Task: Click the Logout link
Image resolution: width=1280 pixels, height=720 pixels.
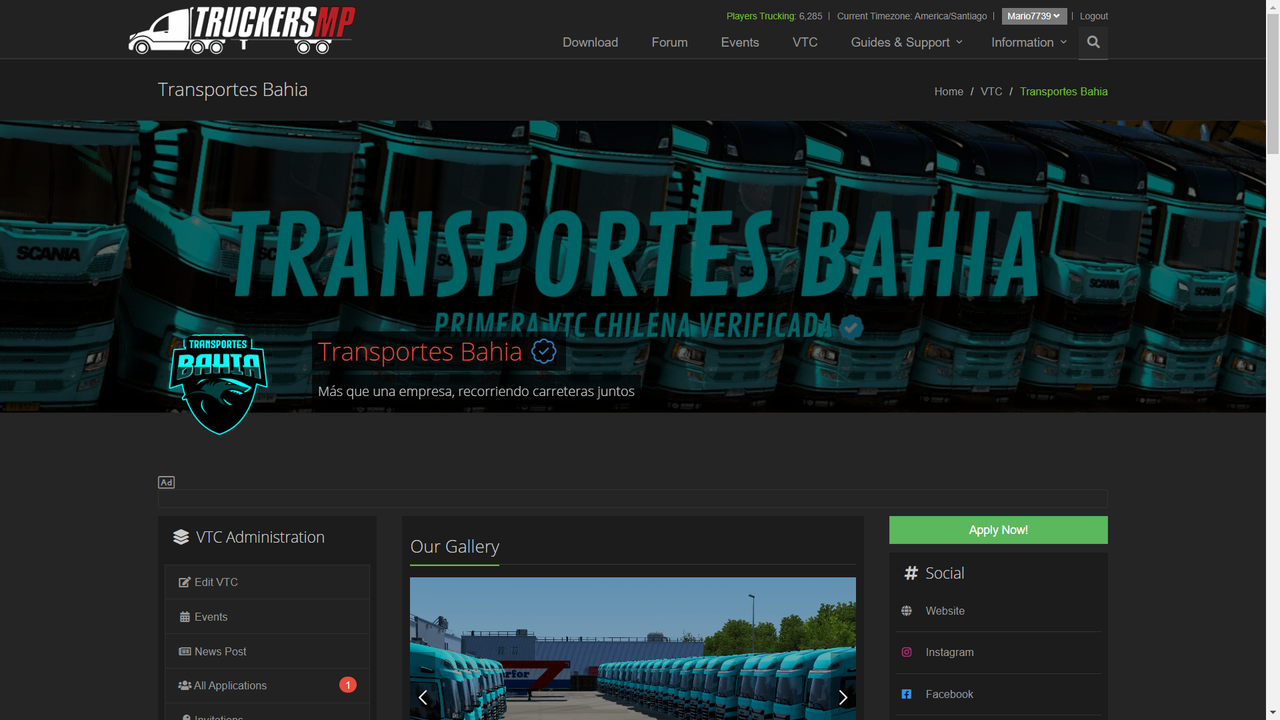Action: (1094, 16)
